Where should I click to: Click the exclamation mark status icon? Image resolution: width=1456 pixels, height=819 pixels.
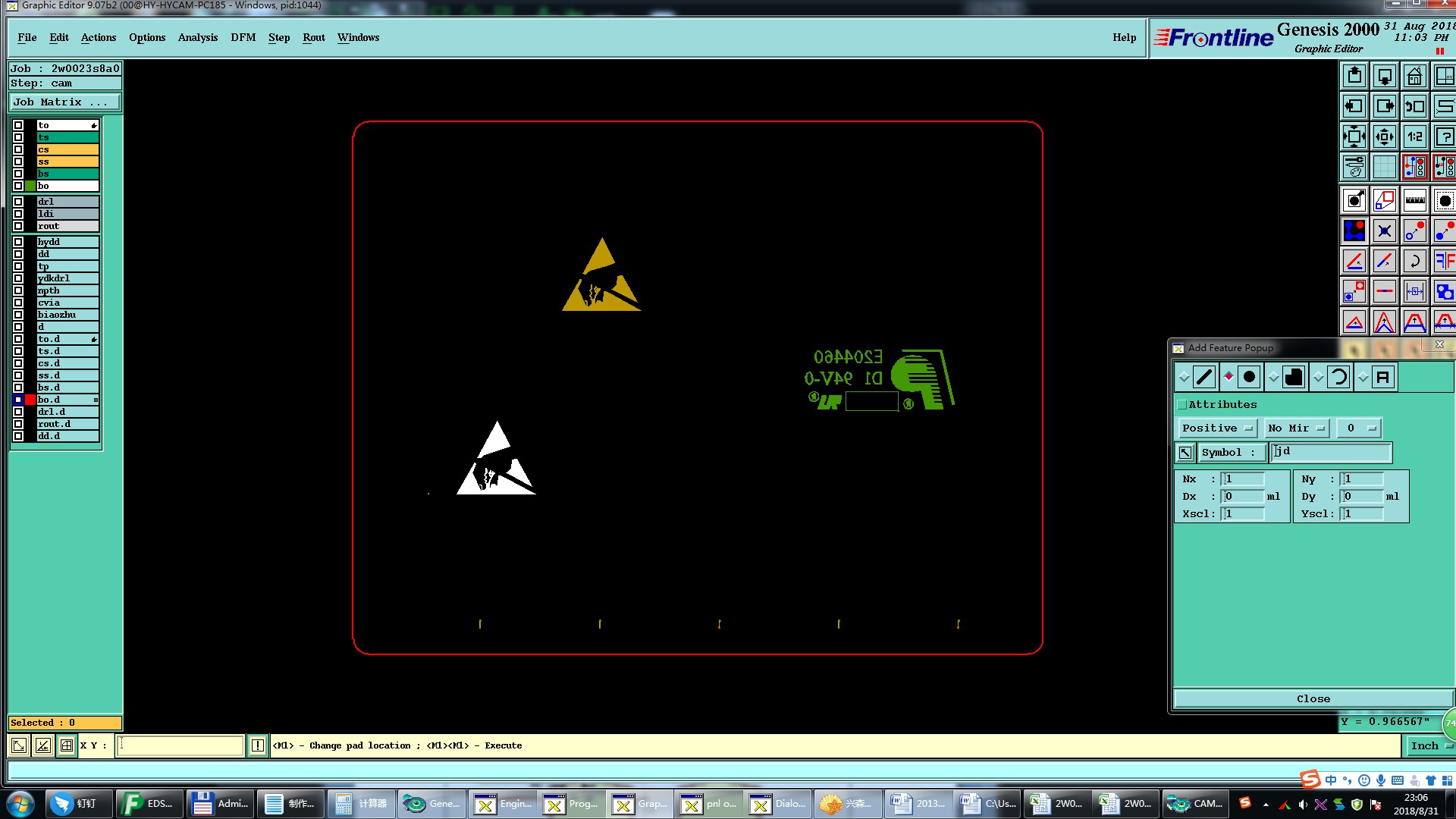(258, 745)
